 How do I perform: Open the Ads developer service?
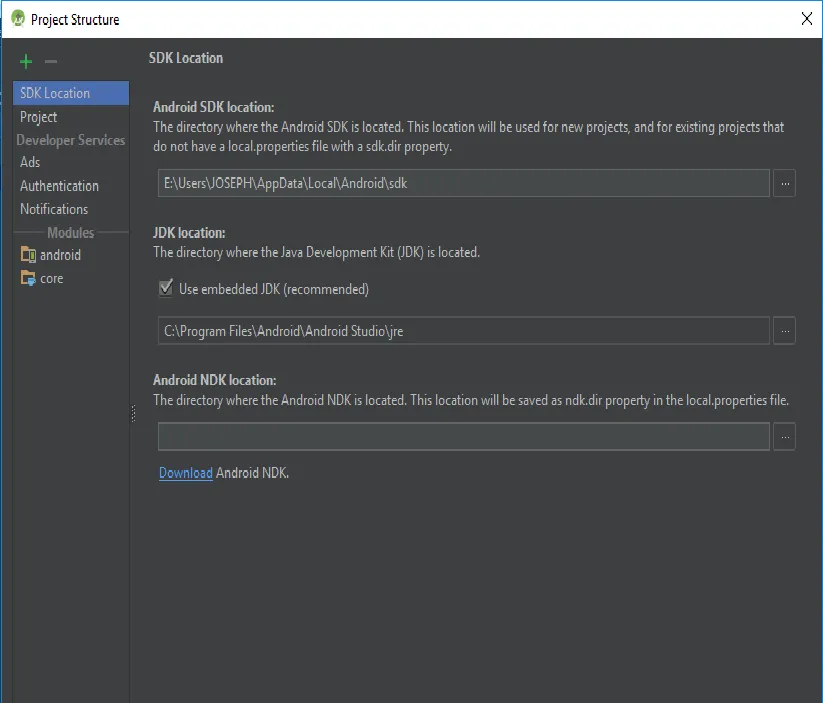[30, 162]
